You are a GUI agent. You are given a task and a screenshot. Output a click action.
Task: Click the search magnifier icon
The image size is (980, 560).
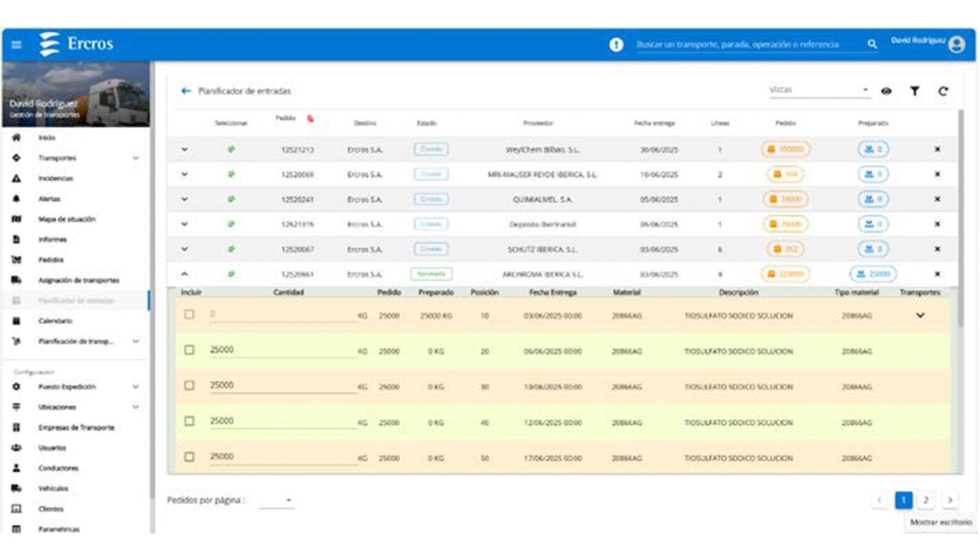[872, 45]
